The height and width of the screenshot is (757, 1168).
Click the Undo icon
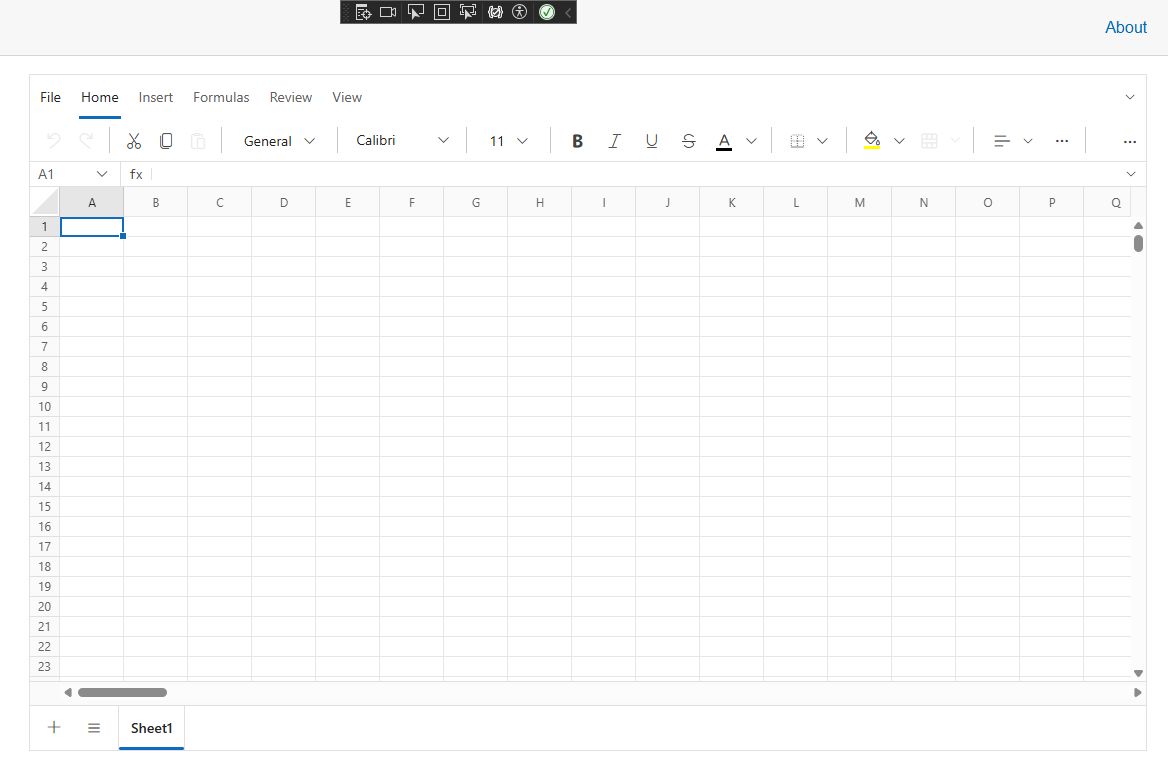54,141
